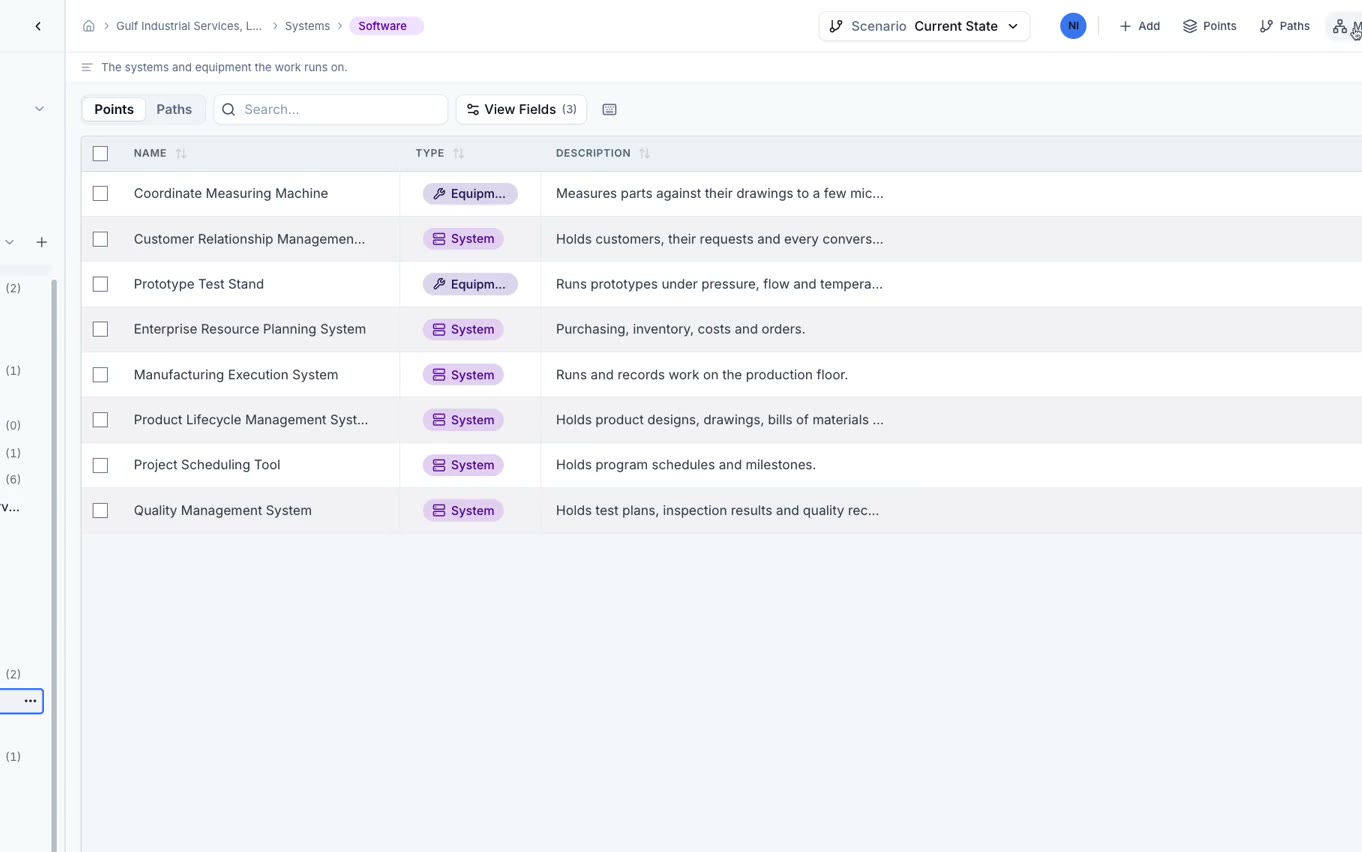Sort by the TYPE column arrows

(459, 153)
